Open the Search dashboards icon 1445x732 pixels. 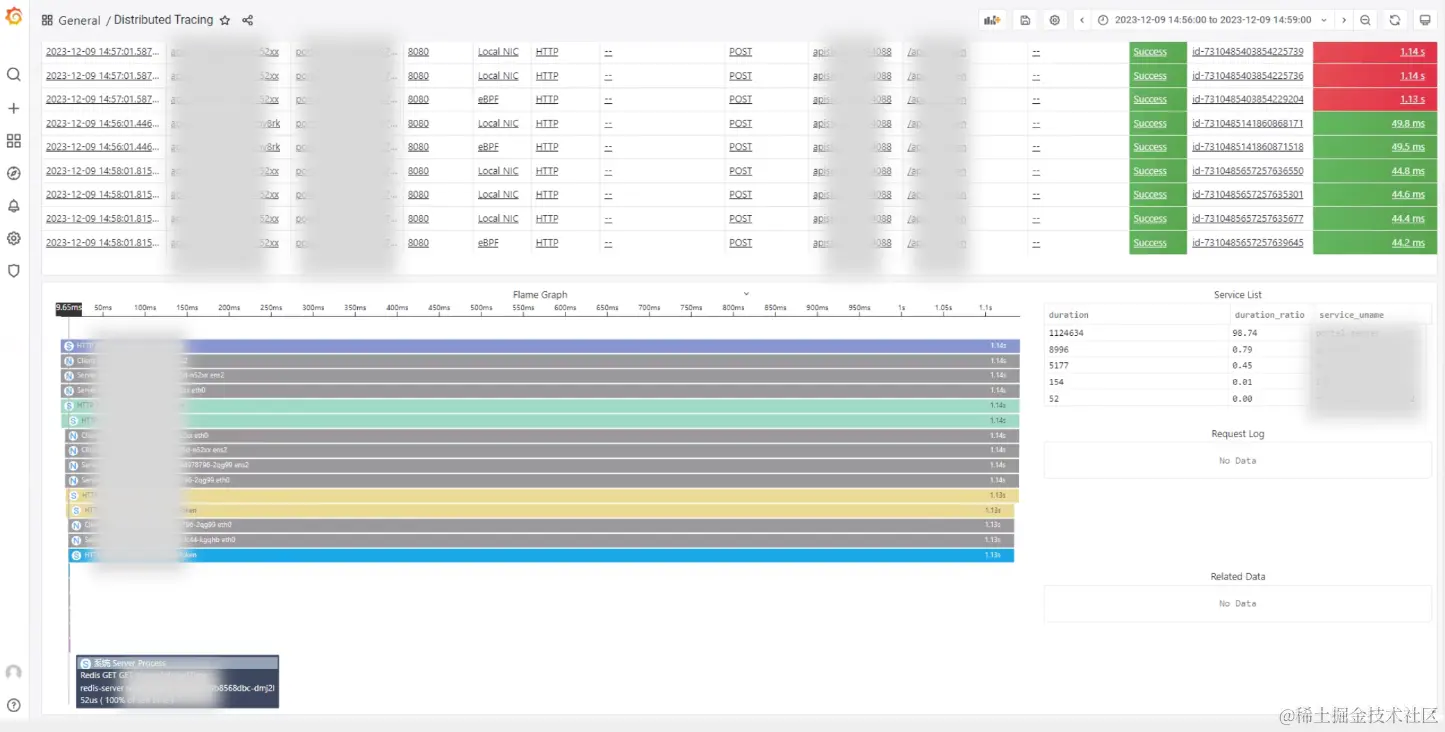[x=14, y=73]
